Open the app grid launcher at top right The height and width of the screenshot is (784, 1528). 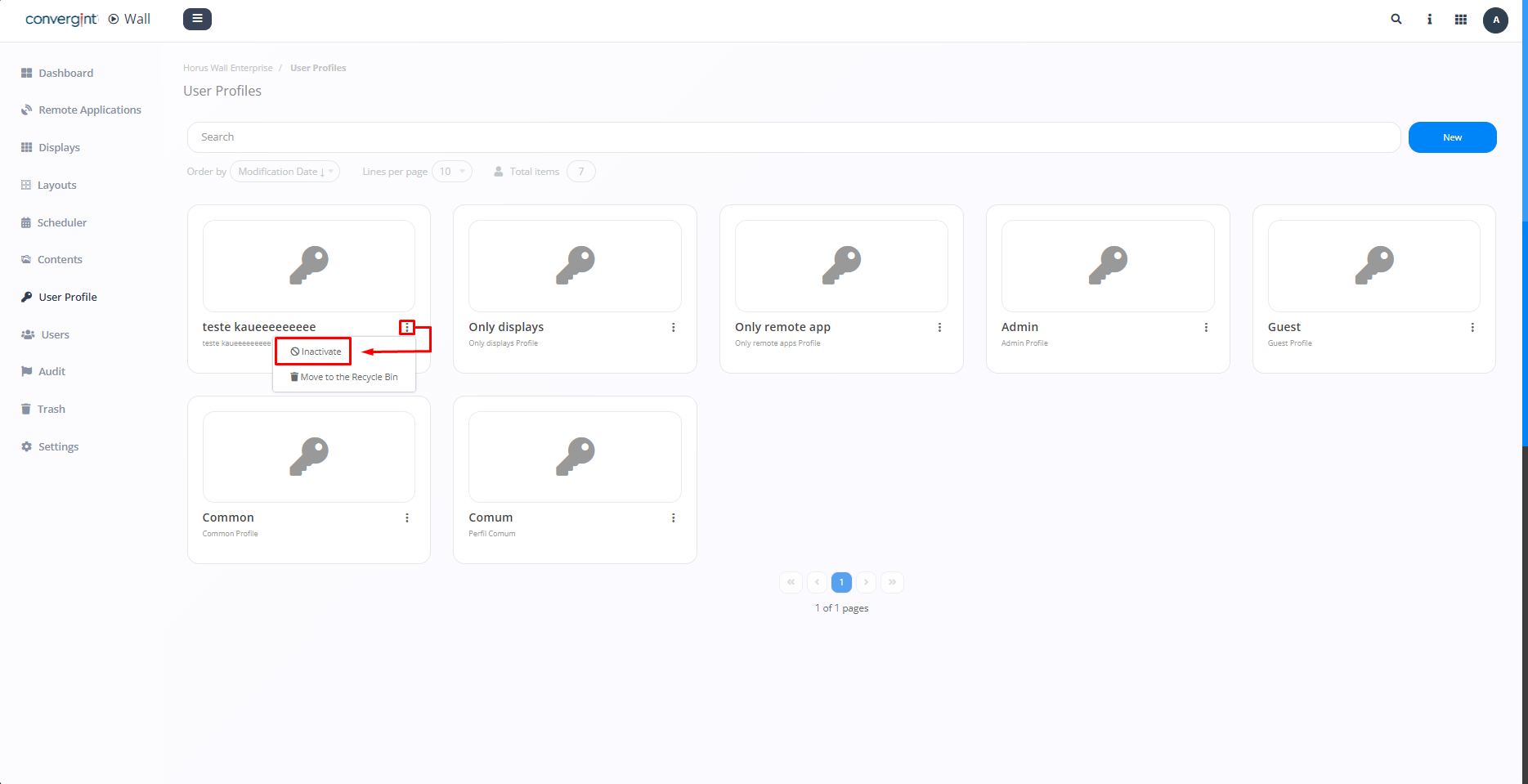click(1462, 19)
